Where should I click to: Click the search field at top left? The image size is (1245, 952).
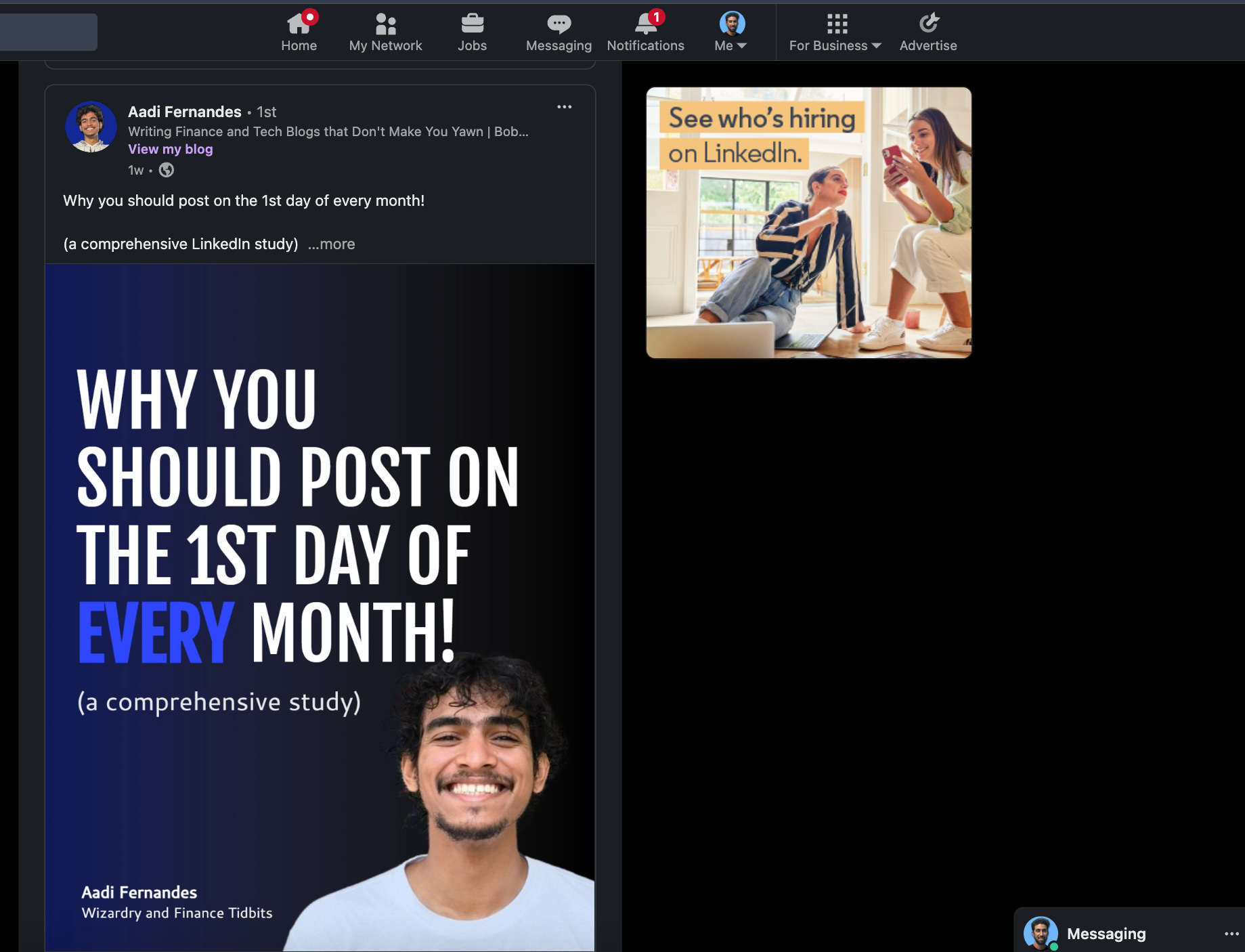(x=49, y=32)
